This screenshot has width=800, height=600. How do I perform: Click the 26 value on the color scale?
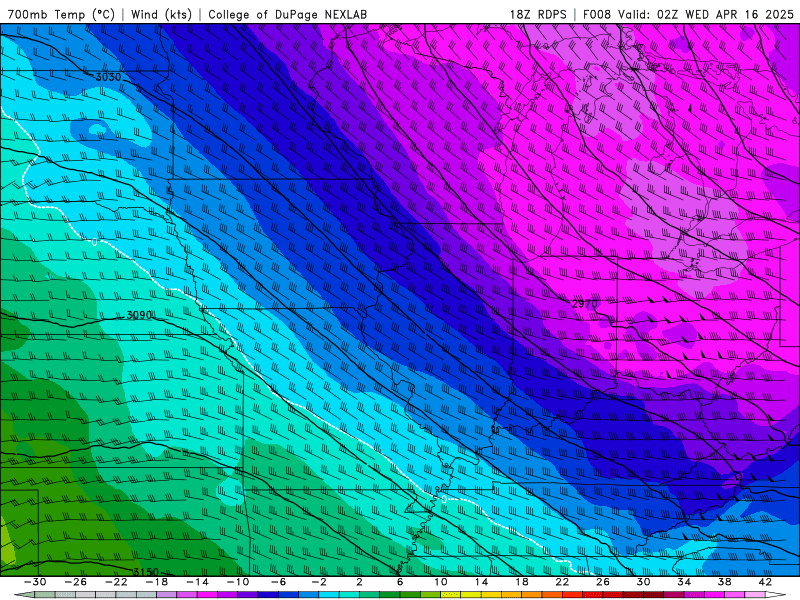pyautogui.click(x=603, y=582)
